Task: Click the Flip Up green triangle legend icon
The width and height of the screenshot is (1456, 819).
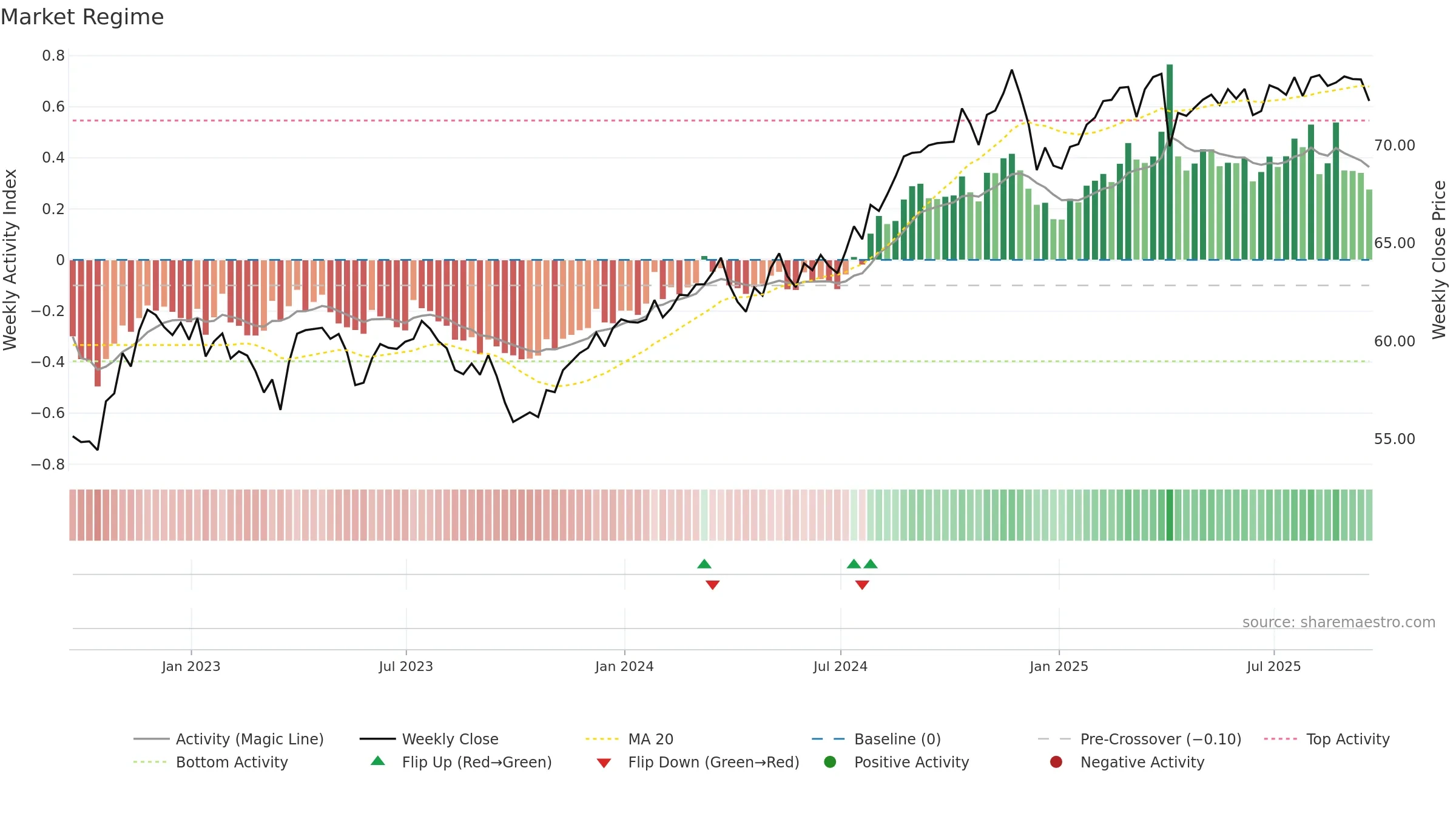Action: coord(377,761)
